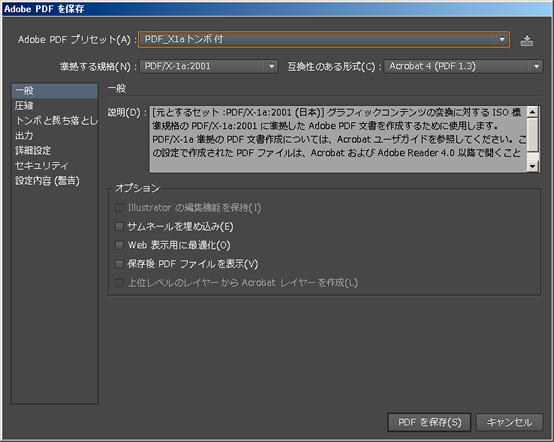The height and width of the screenshot is (442, 554).
Task: Enable サムネールを埋め込み checkbox
Action: [x=119, y=226]
